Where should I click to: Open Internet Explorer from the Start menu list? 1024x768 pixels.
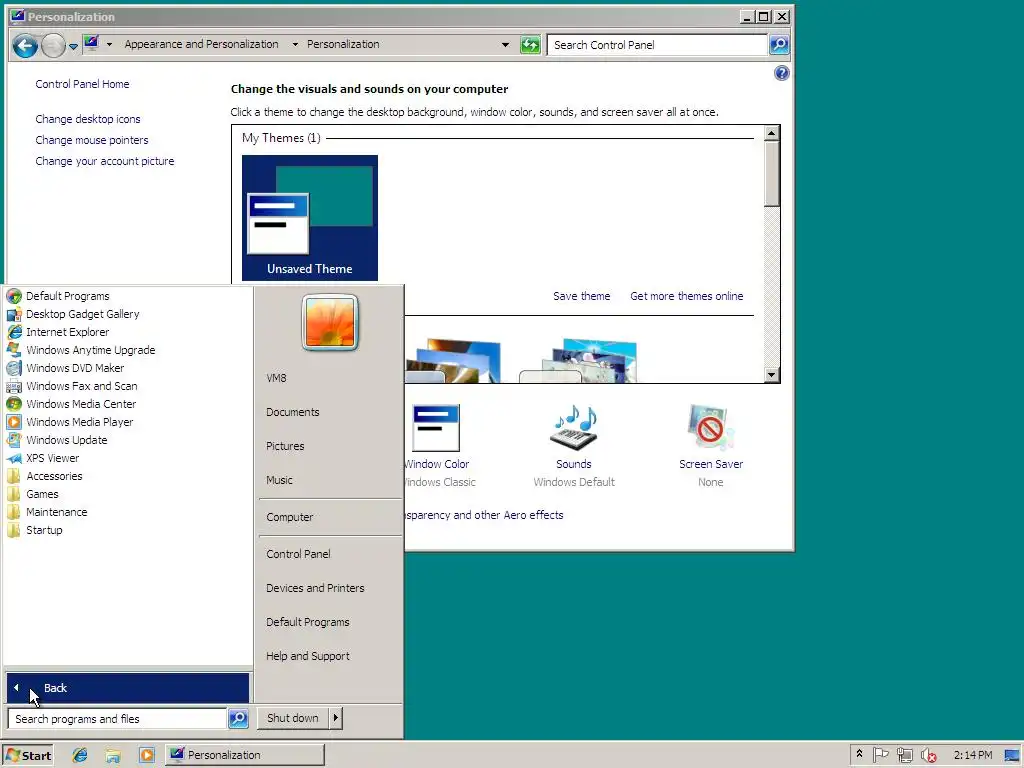67,332
